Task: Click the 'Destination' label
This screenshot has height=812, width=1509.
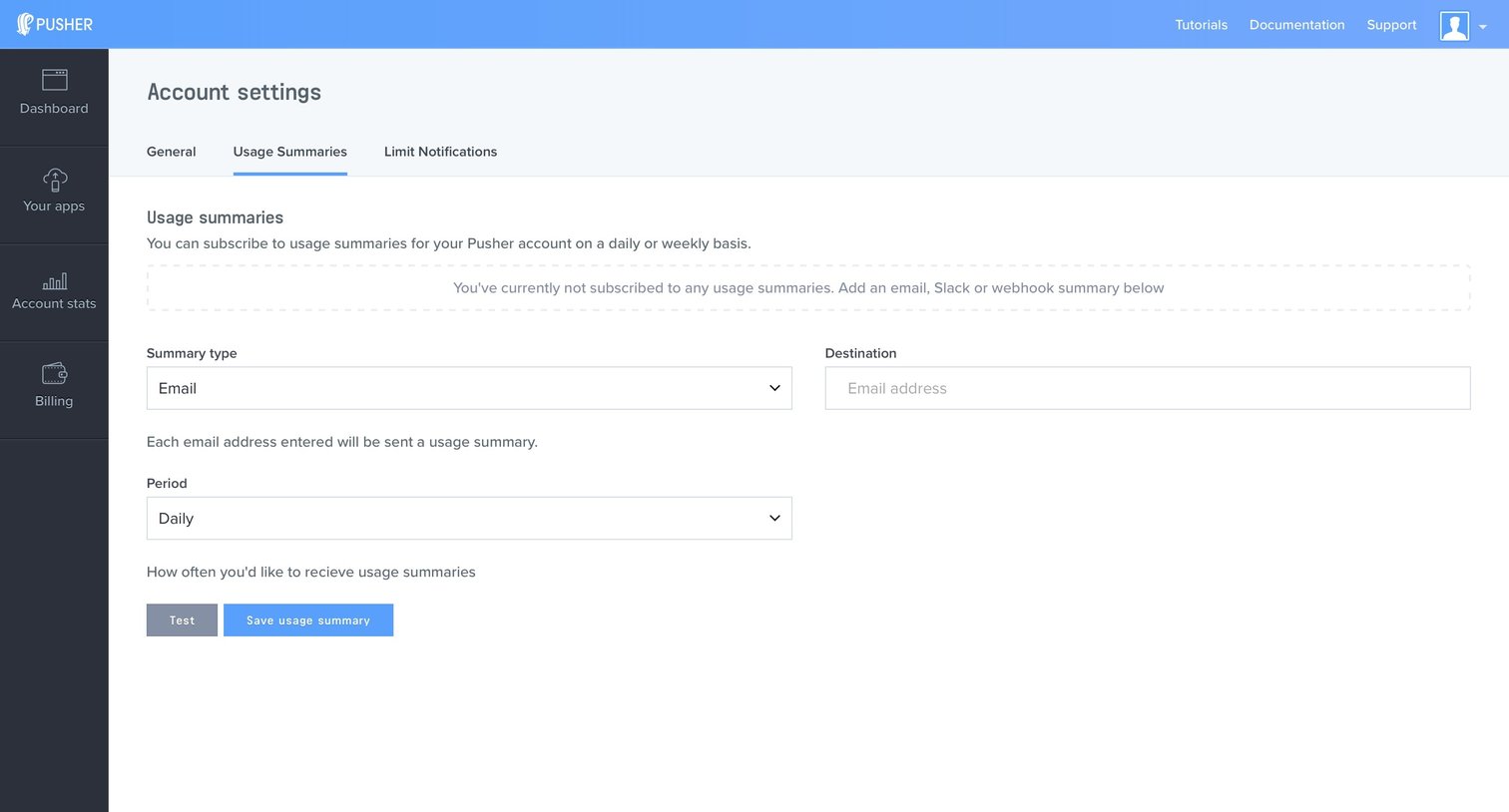Action: pos(861,353)
